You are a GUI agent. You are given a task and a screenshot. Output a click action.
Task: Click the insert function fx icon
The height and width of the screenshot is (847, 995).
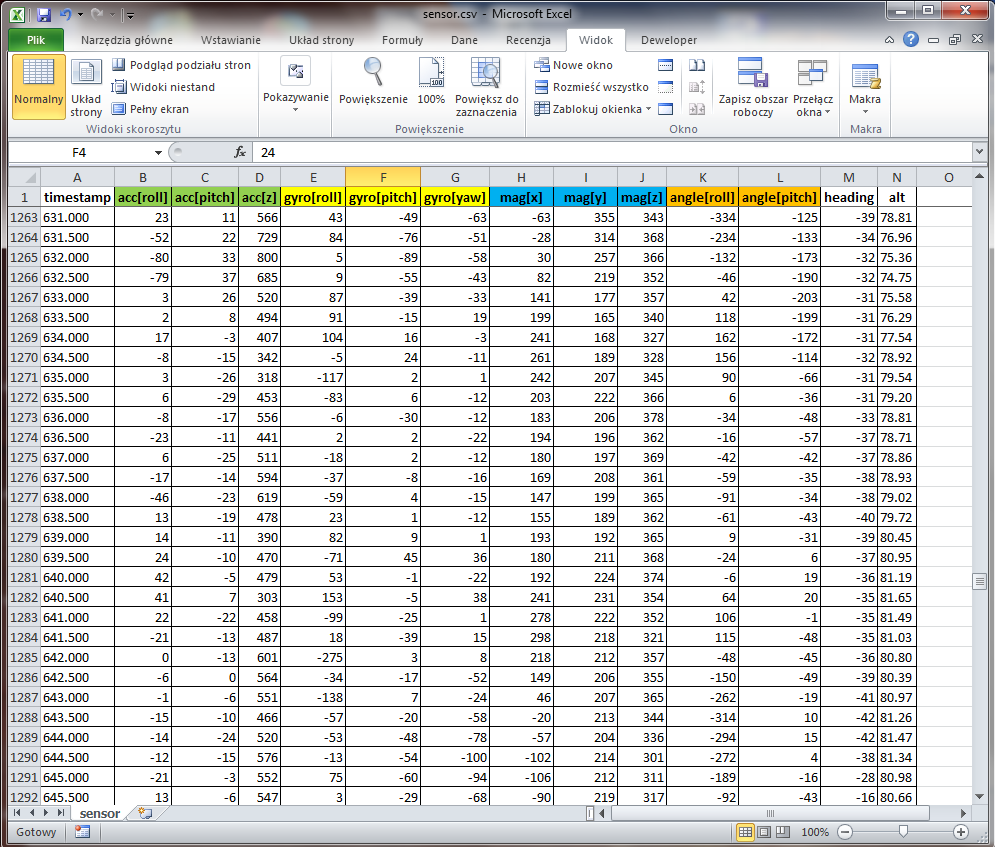(240, 153)
